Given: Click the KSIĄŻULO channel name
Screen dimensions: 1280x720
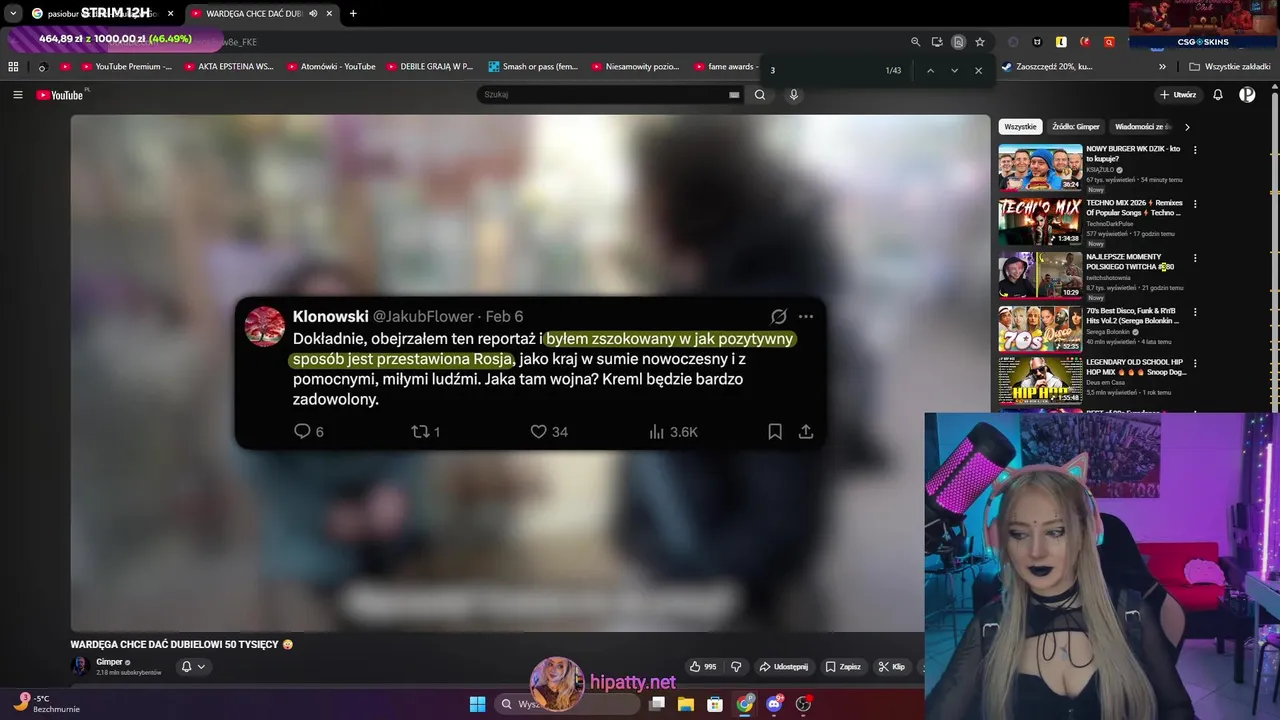Looking at the screenshot, I should click(x=1100, y=170).
